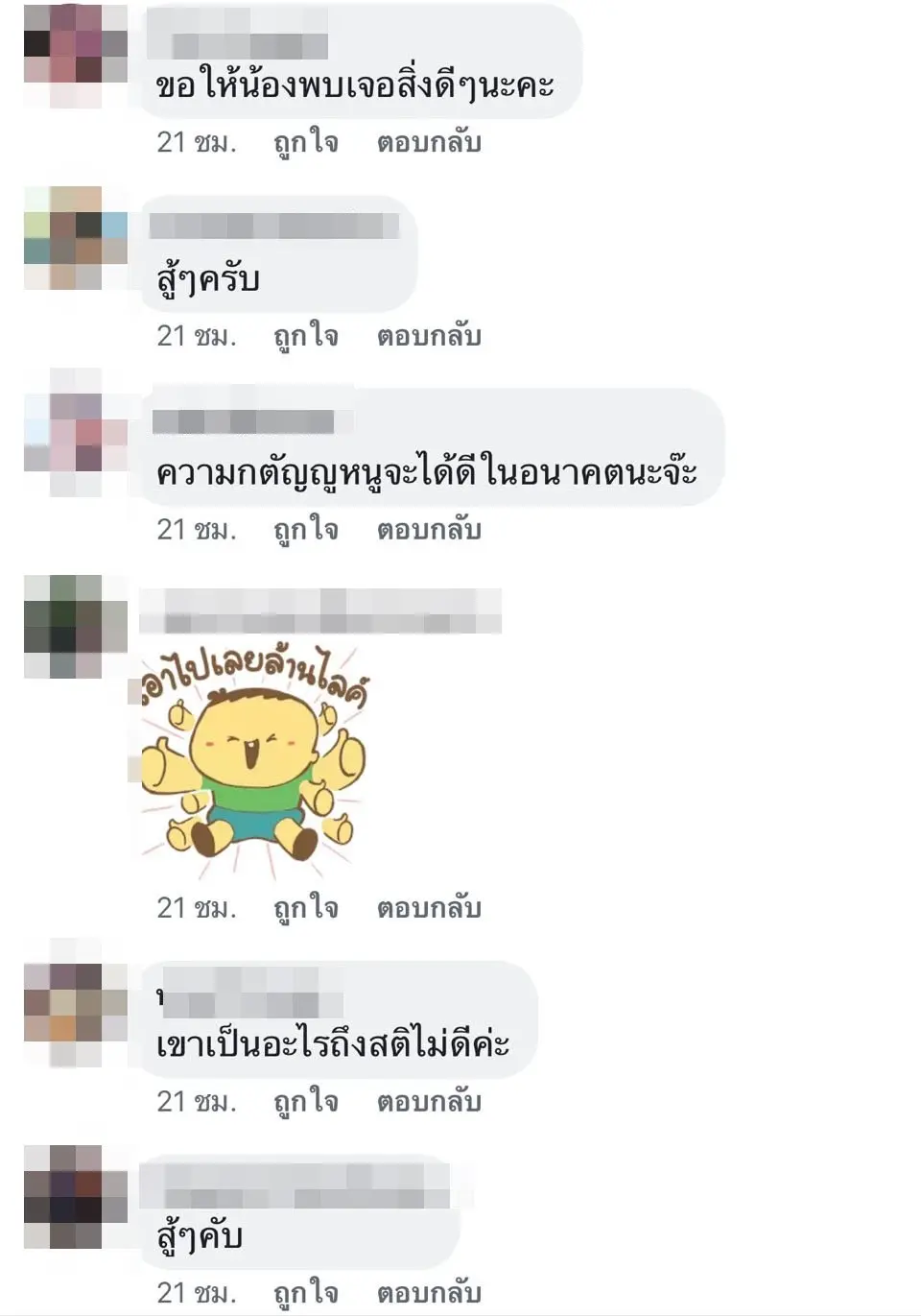This screenshot has width=921, height=1316.
Task: Open avatar beside ความกตัญญู comment
Action: pyautogui.click(x=76, y=432)
